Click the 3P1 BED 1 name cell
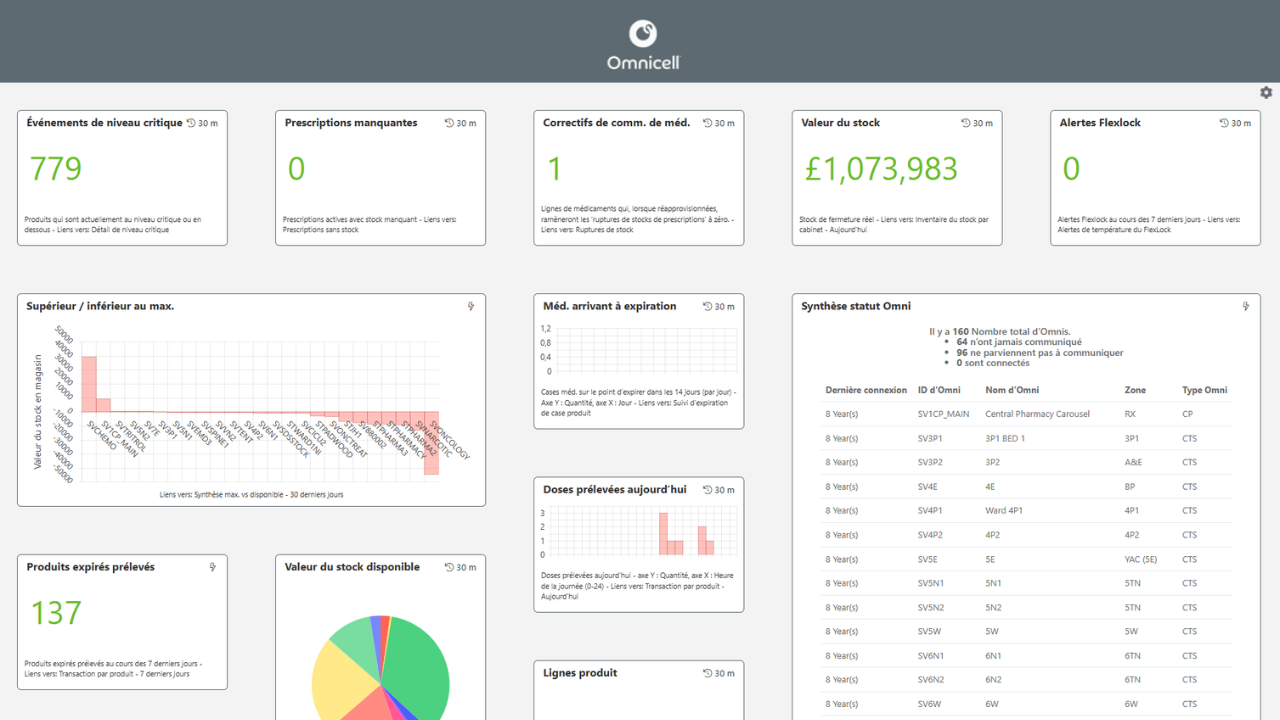 click(x=1005, y=438)
